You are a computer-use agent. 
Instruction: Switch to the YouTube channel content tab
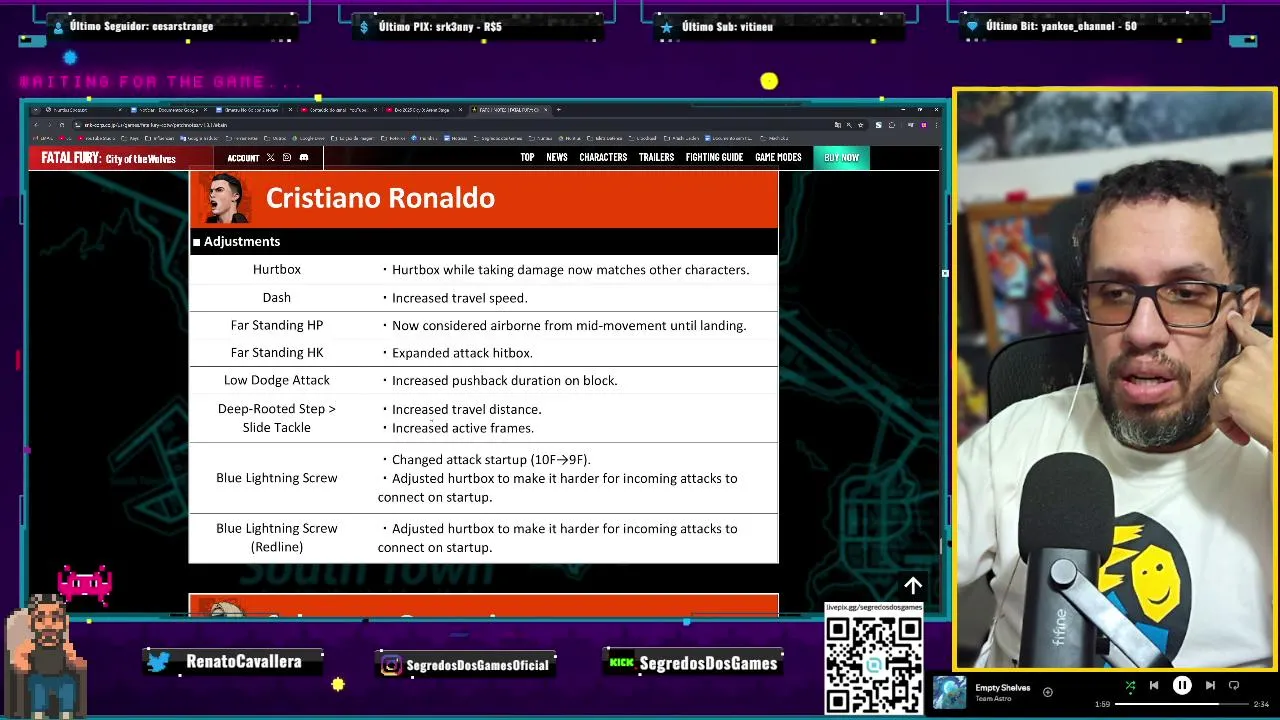point(338,110)
